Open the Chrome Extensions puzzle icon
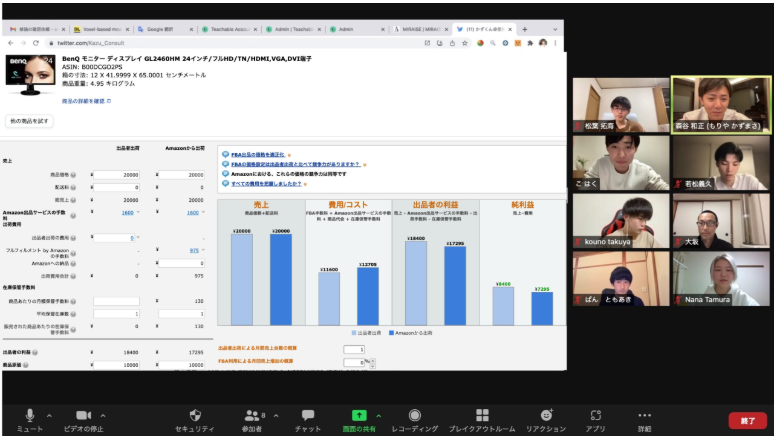 coord(530,43)
